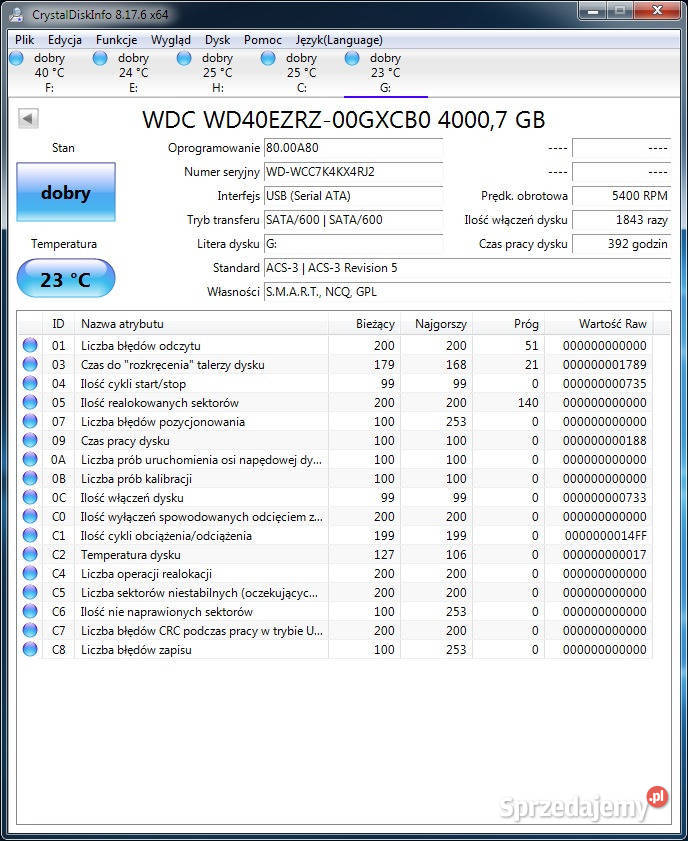Click the 'Najgorszy' column header
Image resolution: width=688 pixels, height=841 pixels.
(437, 323)
